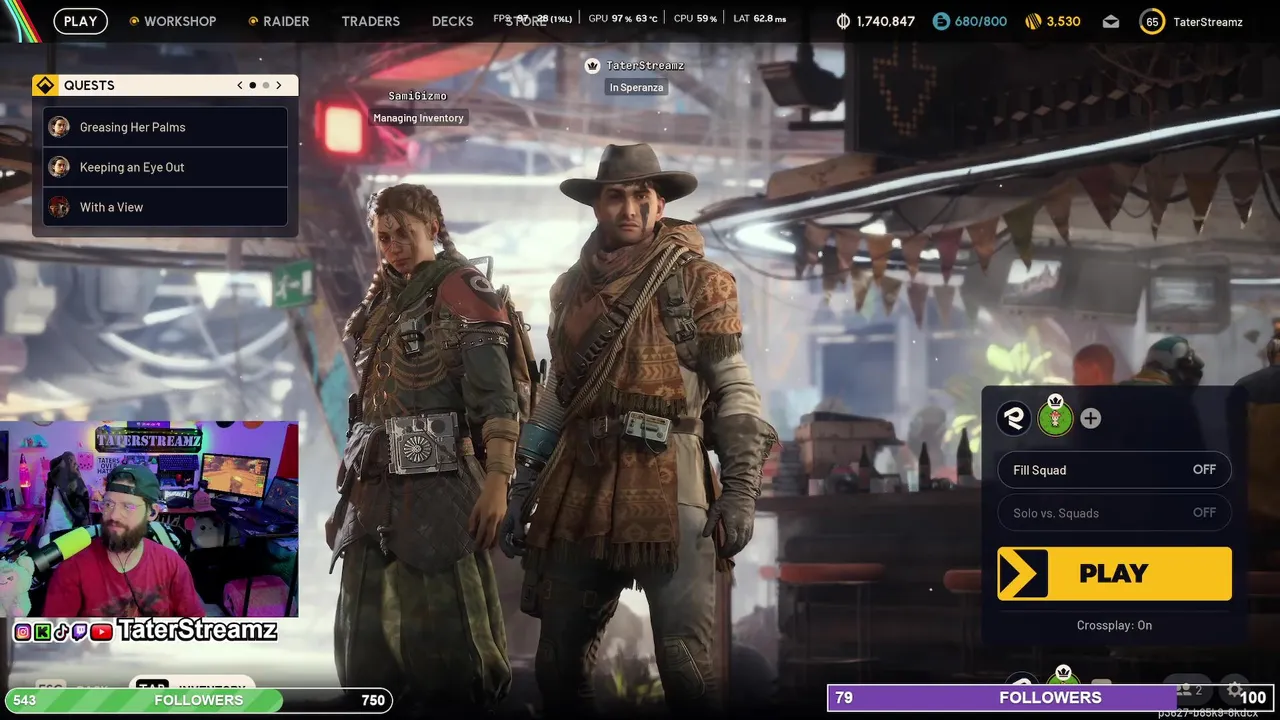Open the RAIDER tab
The height and width of the screenshot is (720, 1280).
pos(278,21)
